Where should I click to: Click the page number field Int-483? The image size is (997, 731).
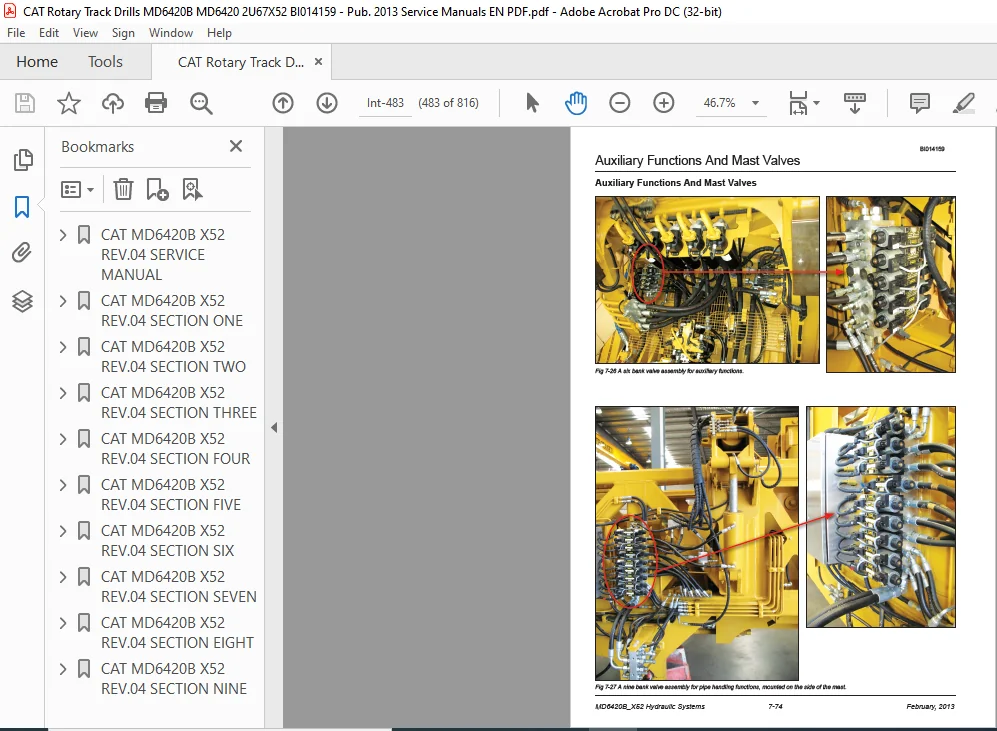pyautogui.click(x=385, y=103)
